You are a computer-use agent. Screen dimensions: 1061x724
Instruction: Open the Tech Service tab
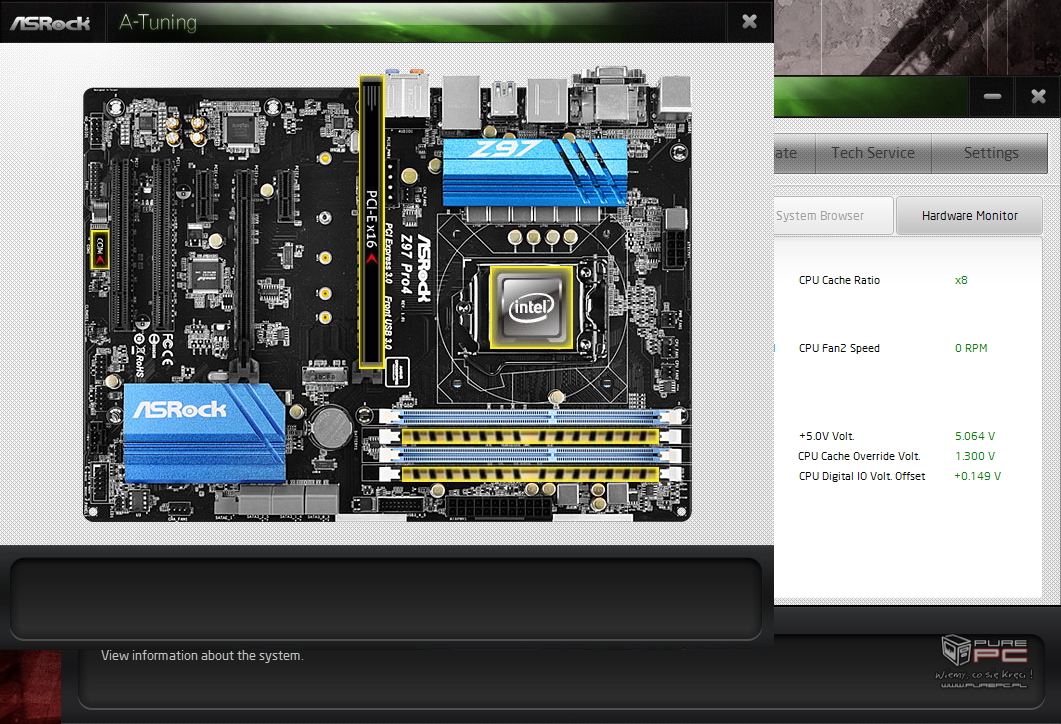click(x=873, y=153)
